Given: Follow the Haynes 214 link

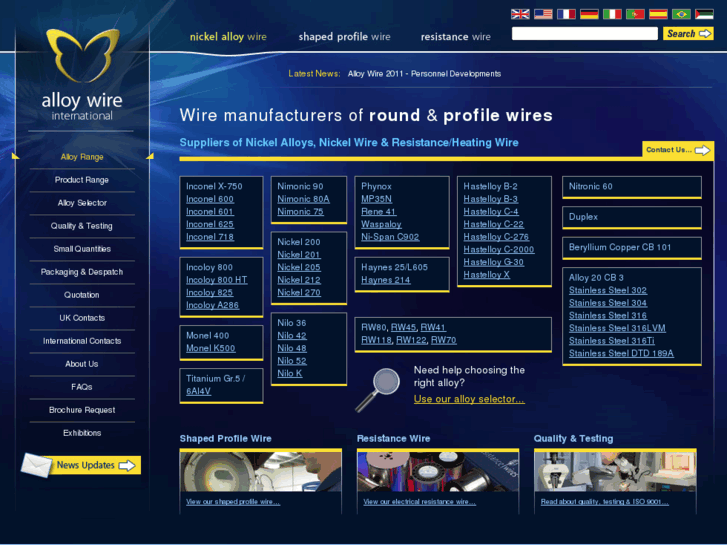Looking at the screenshot, I should [385, 280].
